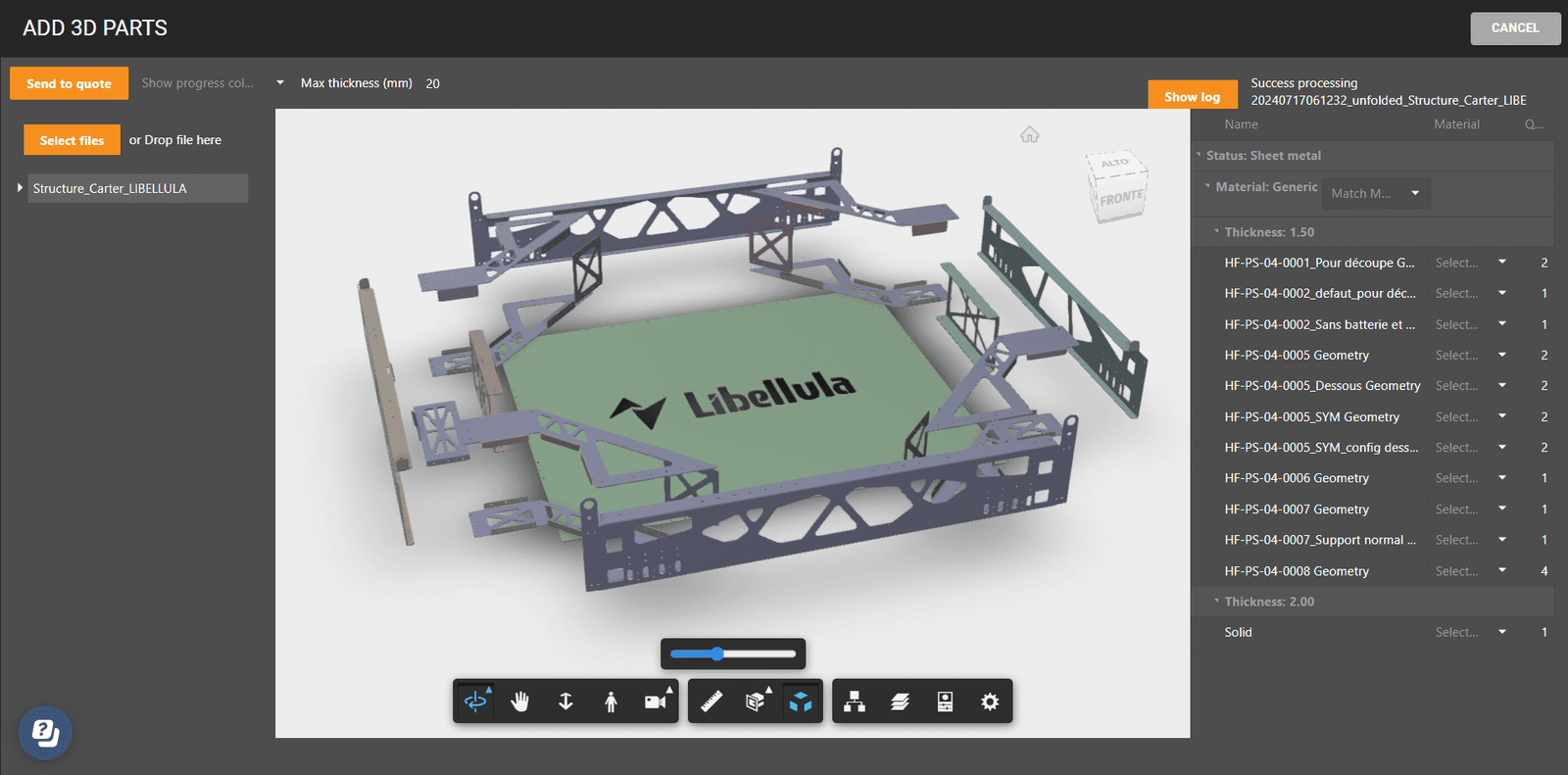Select the Measure ruler tool

click(711, 702)
